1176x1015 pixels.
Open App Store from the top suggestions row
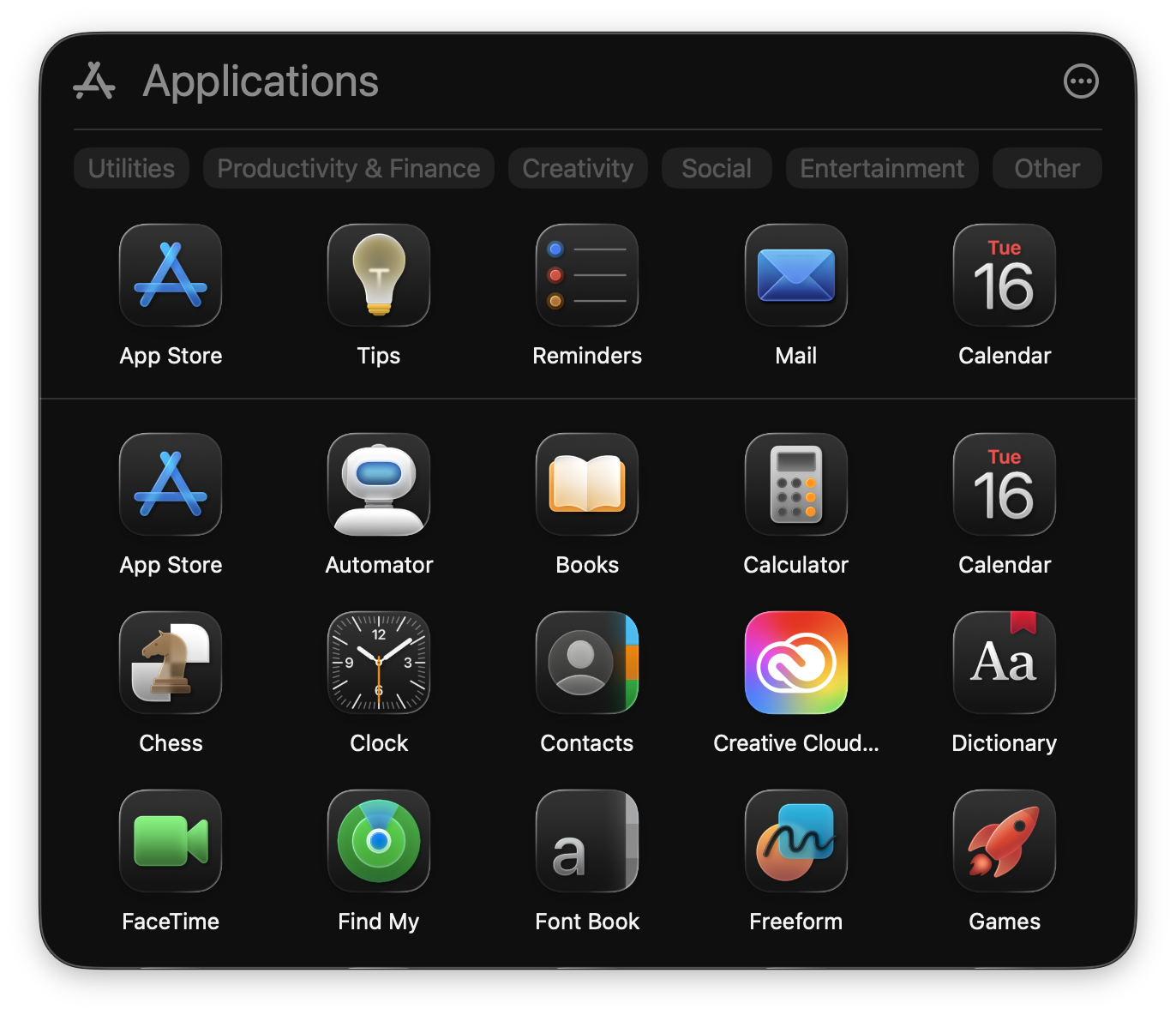(171, 275)
